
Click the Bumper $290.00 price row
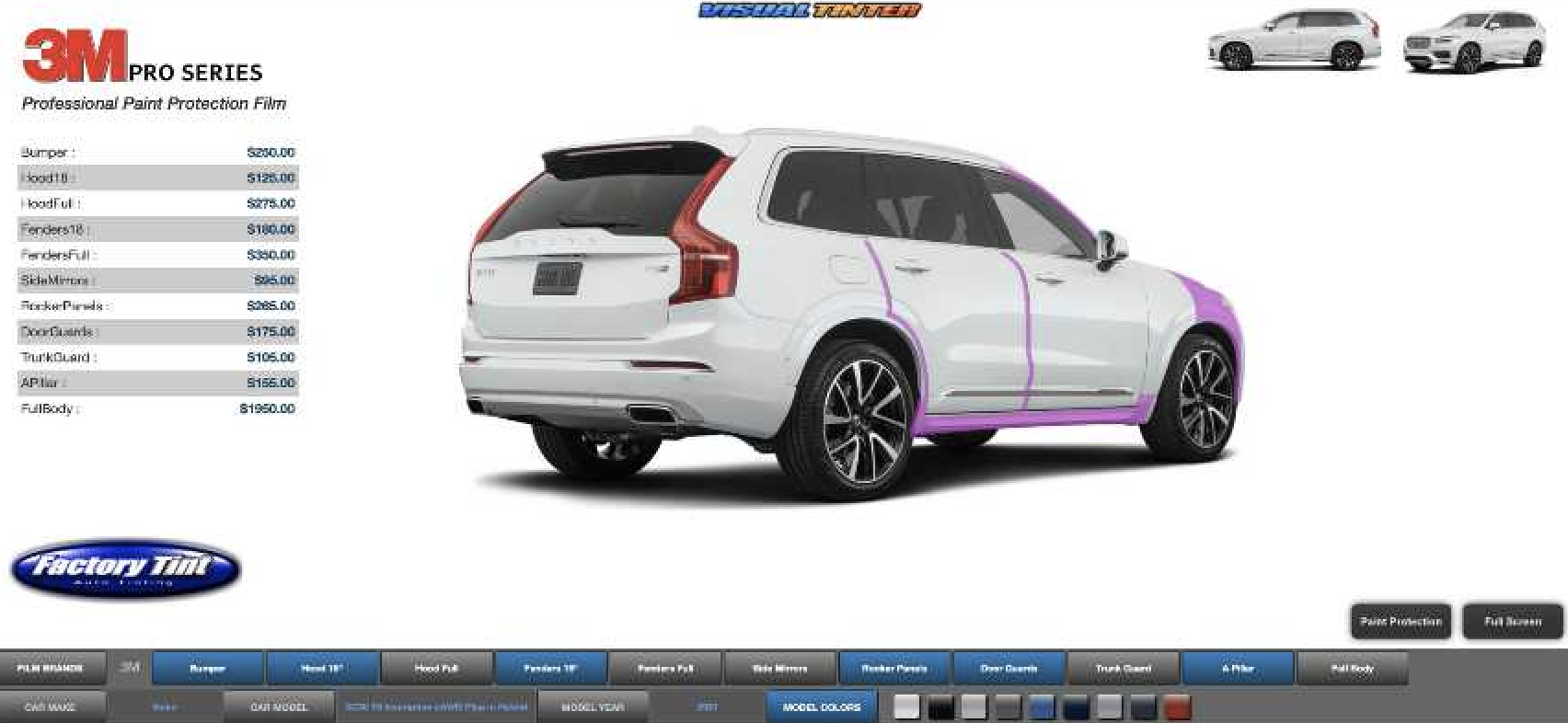(x=158, y=153)
